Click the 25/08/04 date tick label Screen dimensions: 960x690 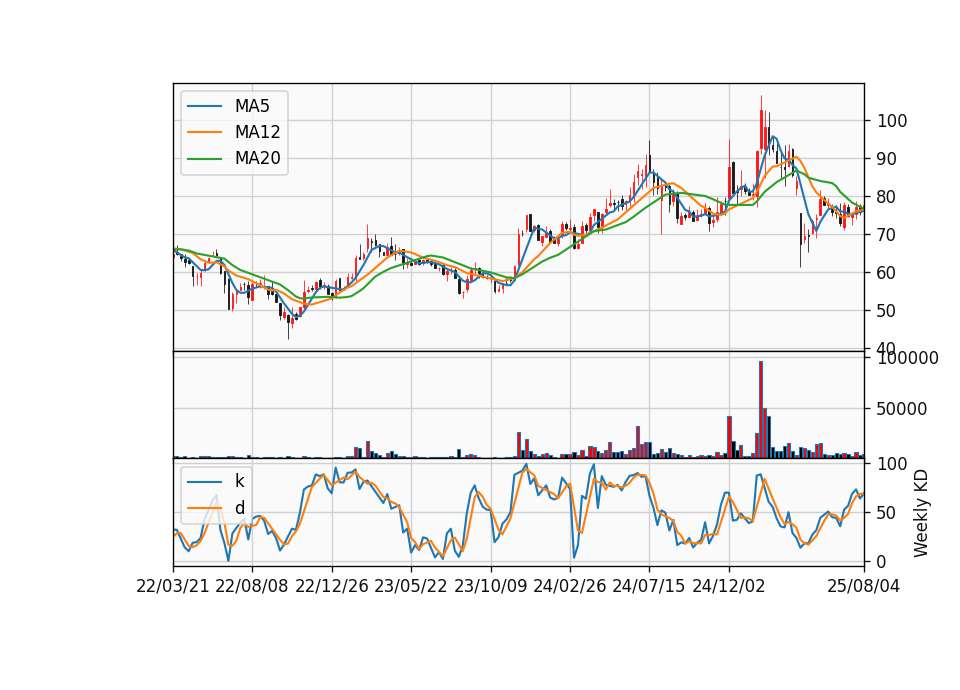[x=864, y=586]
